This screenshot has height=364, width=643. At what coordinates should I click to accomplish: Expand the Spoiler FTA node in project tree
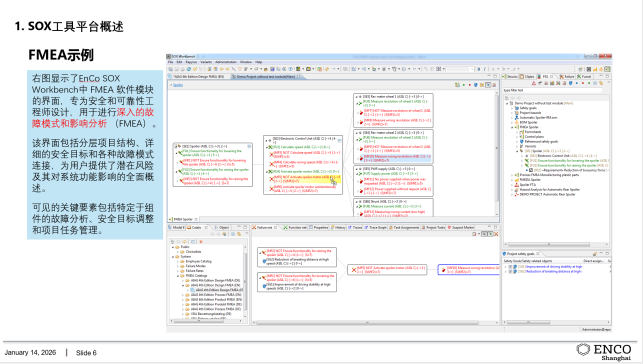(512, 185)
